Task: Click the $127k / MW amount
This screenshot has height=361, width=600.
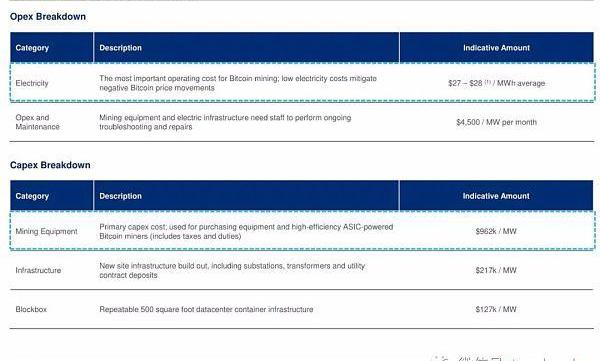Action: pos(496,309)
